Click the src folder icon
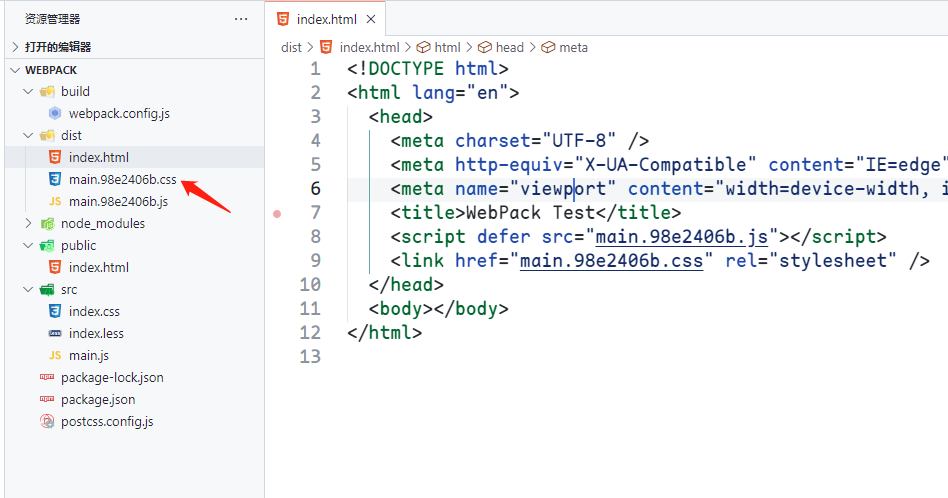Viewport: 948px width, 498px height. coord(47,289)
